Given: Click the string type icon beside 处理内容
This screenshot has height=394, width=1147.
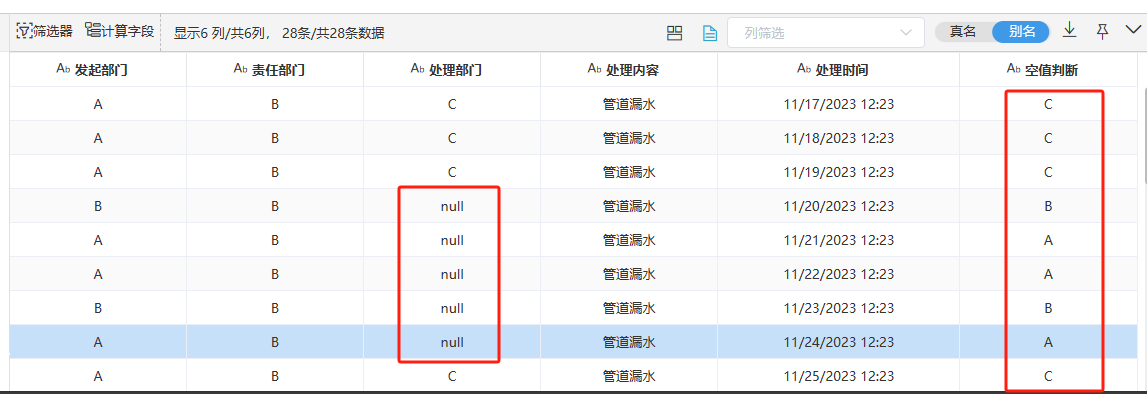Looking at the screenshot, I should tap(595, 69).
